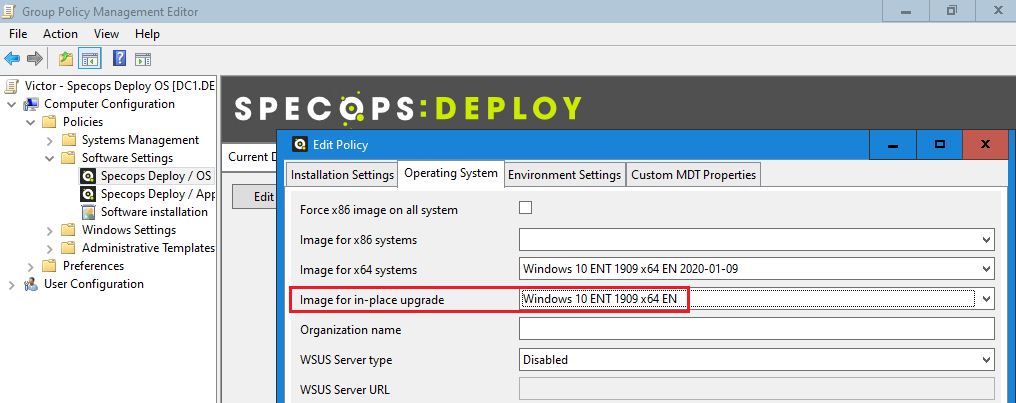Open the Image for in-place upgrade dropdown
The image size is (1016, 403).
pyautogui.click(x=987, y=299)
